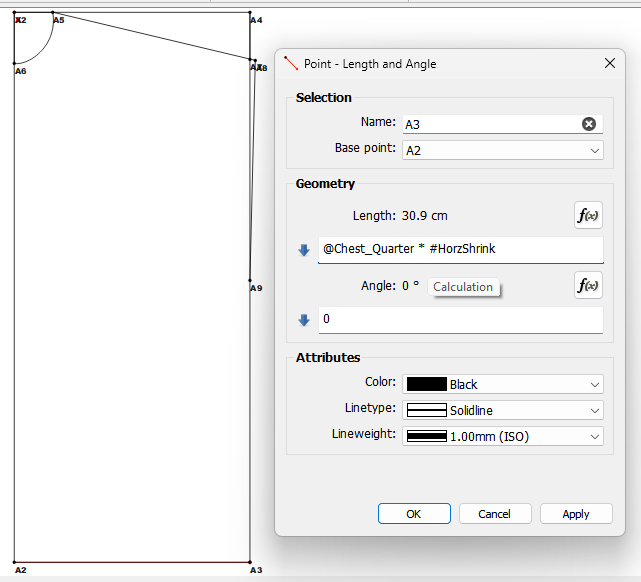This screenshot has height=582, width=641.
Task: Select point A9 on the pattern canvas
Action: [x=250, y=281]
